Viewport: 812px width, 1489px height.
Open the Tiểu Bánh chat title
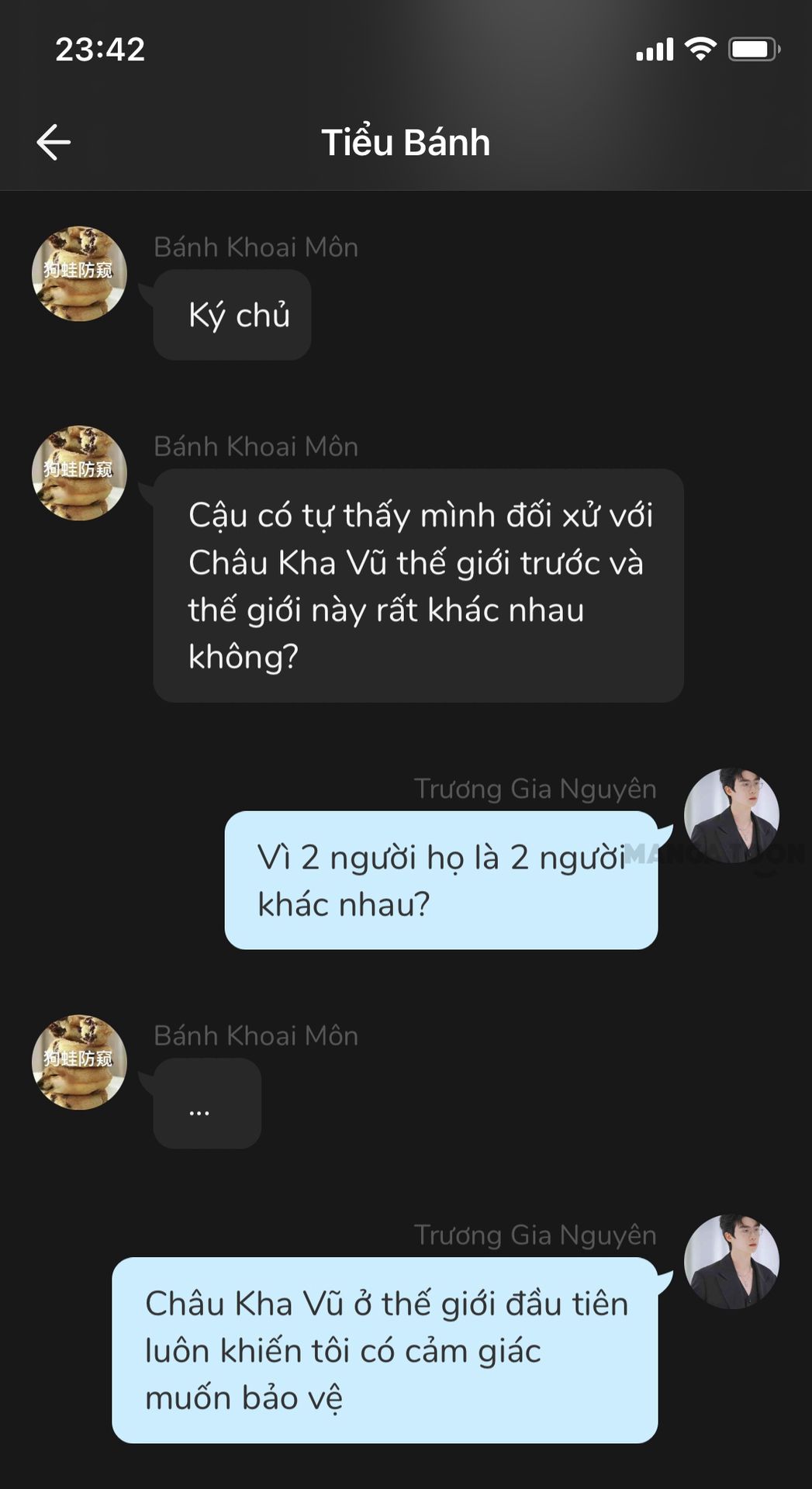[406, 143]
